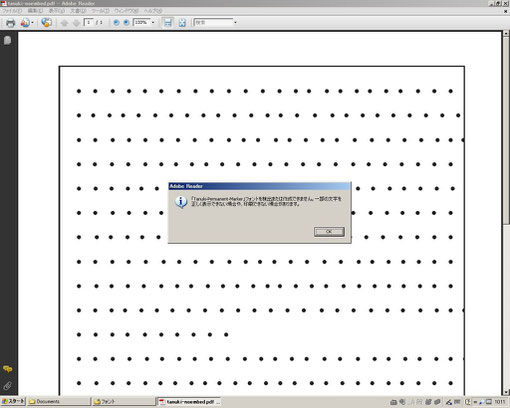Open the Comments panel icon in sidebar
Screen dimensions: 510x408
tap(8, 369)
